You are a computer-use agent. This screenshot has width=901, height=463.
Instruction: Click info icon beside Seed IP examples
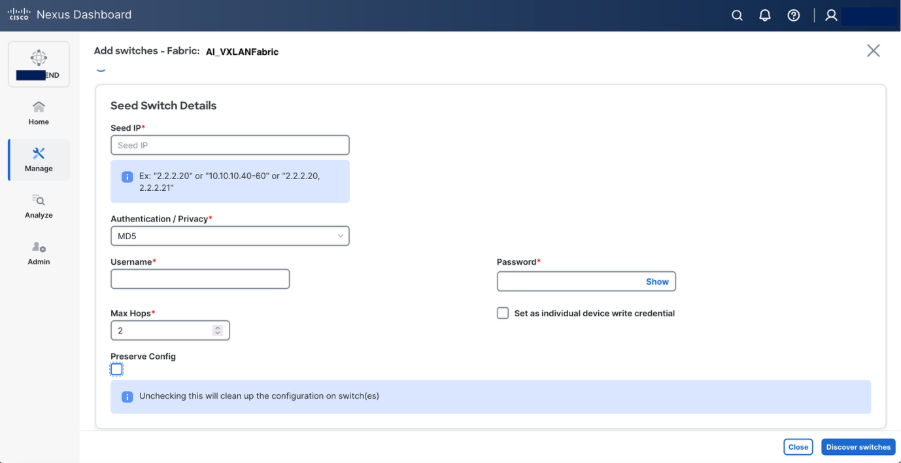[x=127, y=177]
